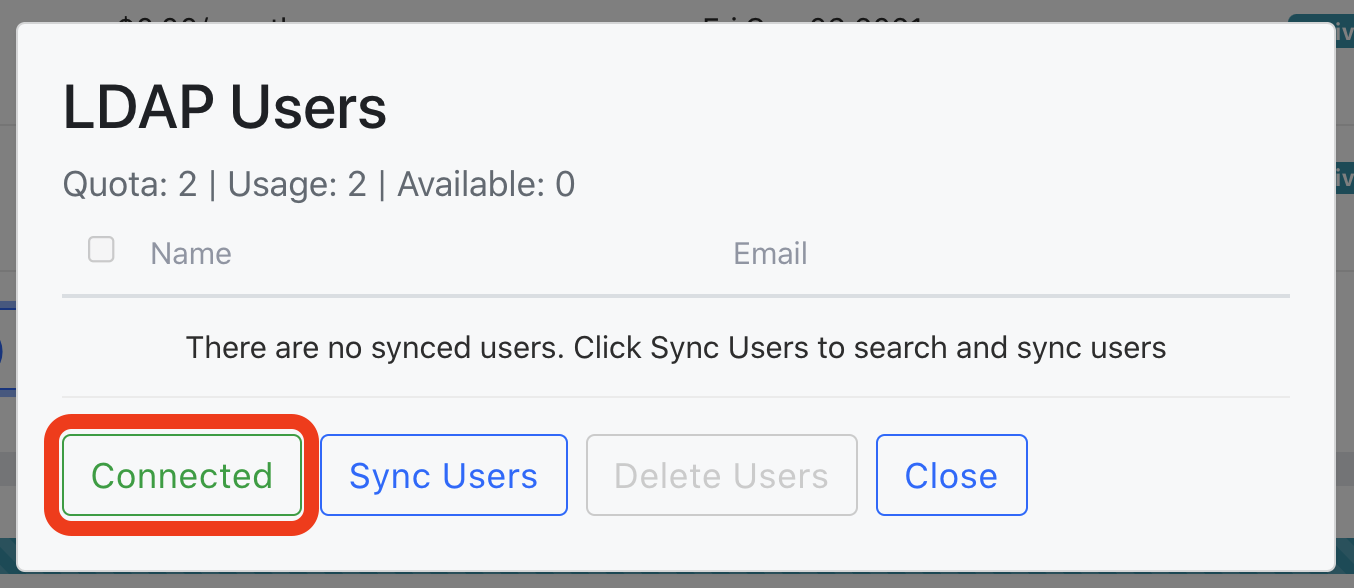Screen dimensions: 1354x588
Task: Click the LDAP Users dialog title
Action: click(x=225, y=107)
